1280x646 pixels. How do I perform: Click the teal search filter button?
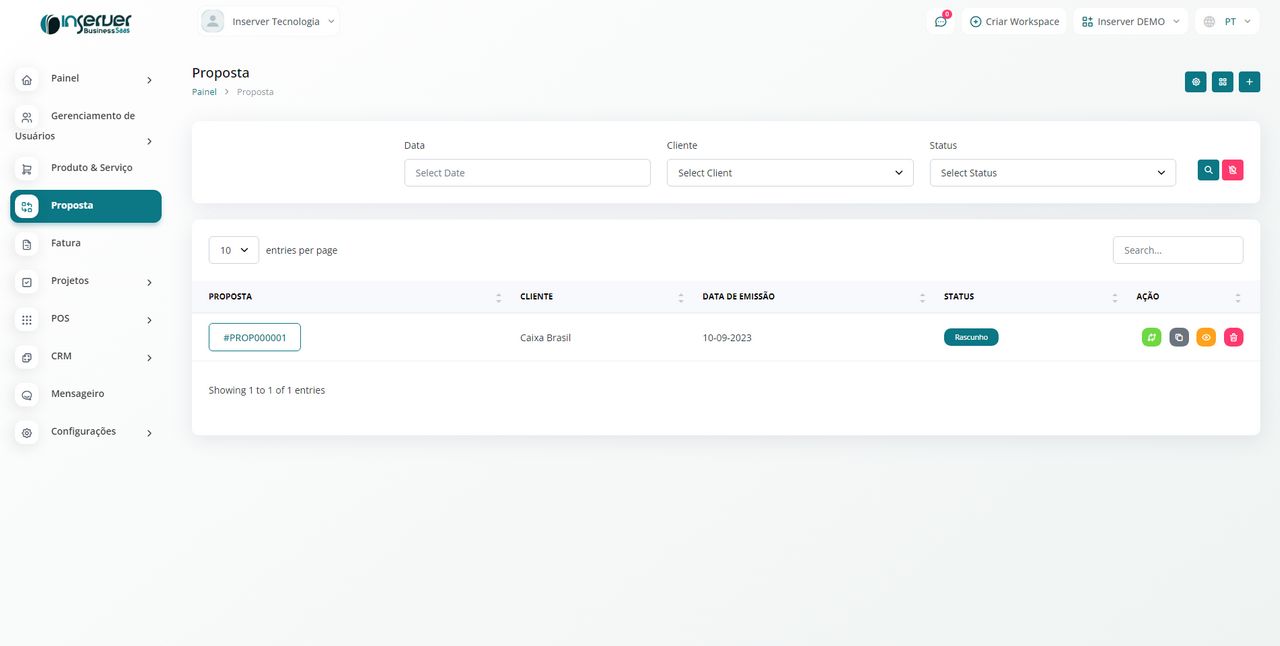click(x=1208, y=171)
